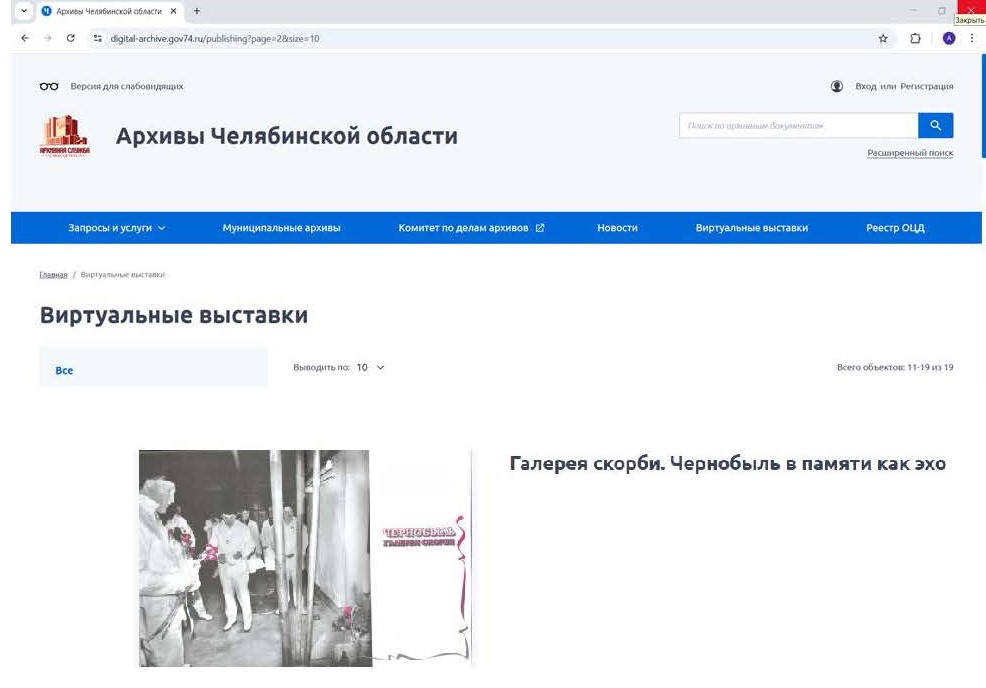Click the browser reload icon
Viewport: 986px width, 688px height.
click(69, 38)
